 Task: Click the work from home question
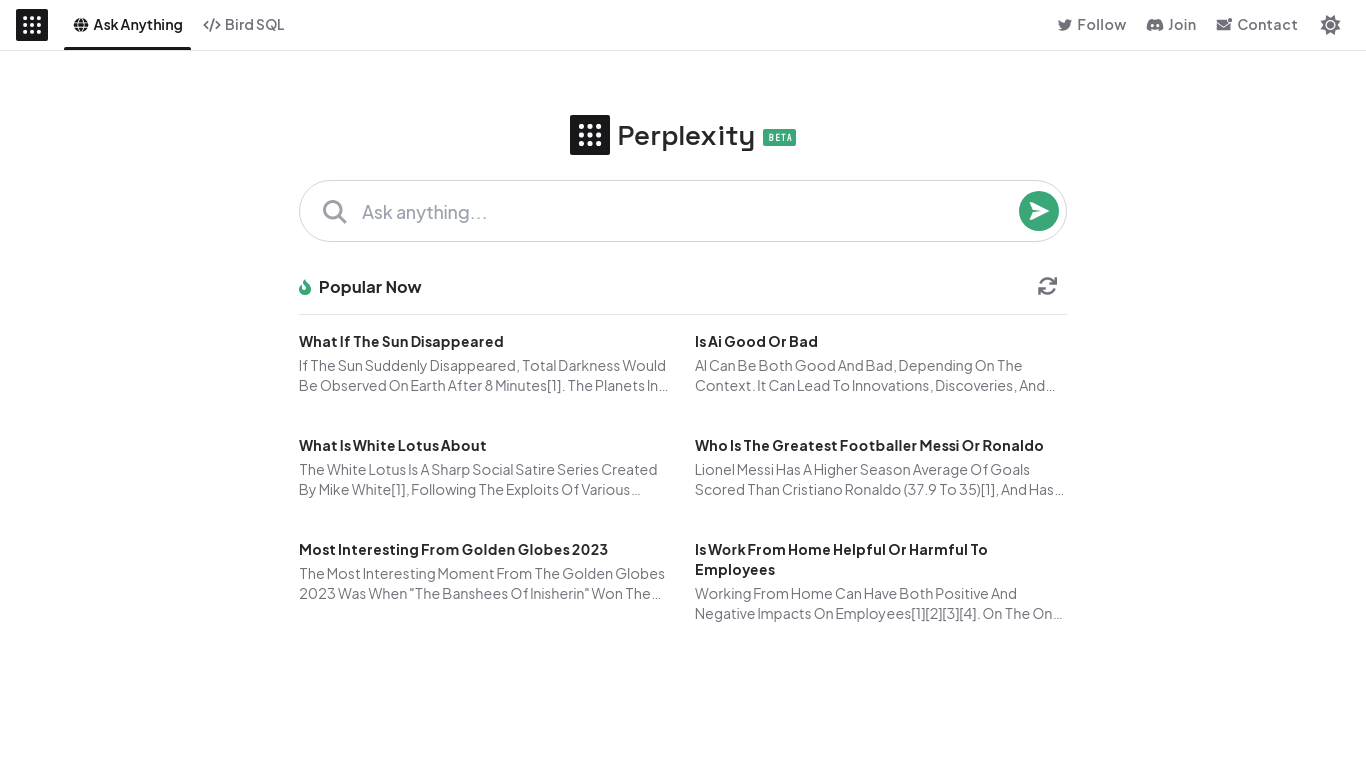841,560
